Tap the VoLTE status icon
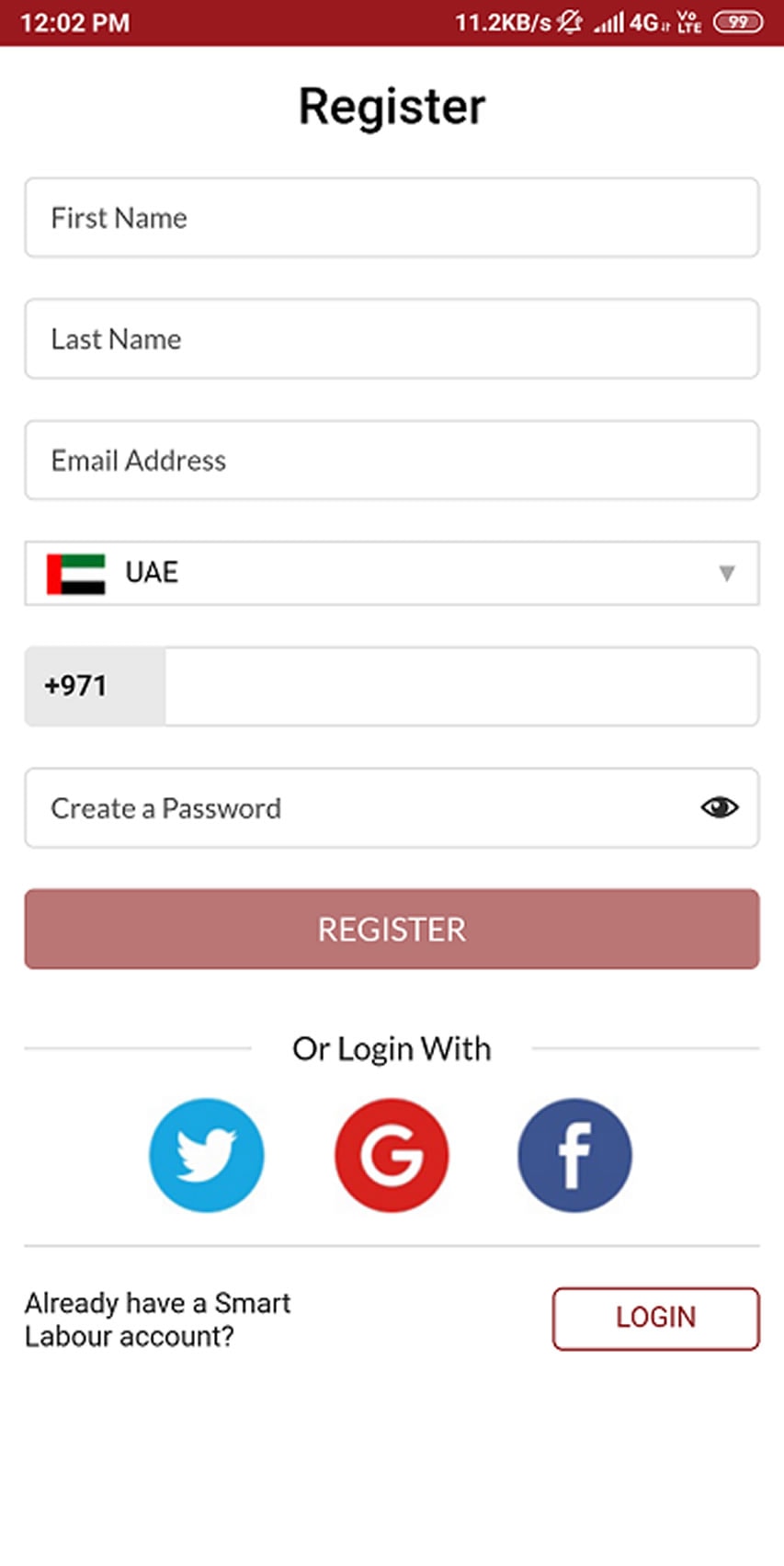 point(688,22)
